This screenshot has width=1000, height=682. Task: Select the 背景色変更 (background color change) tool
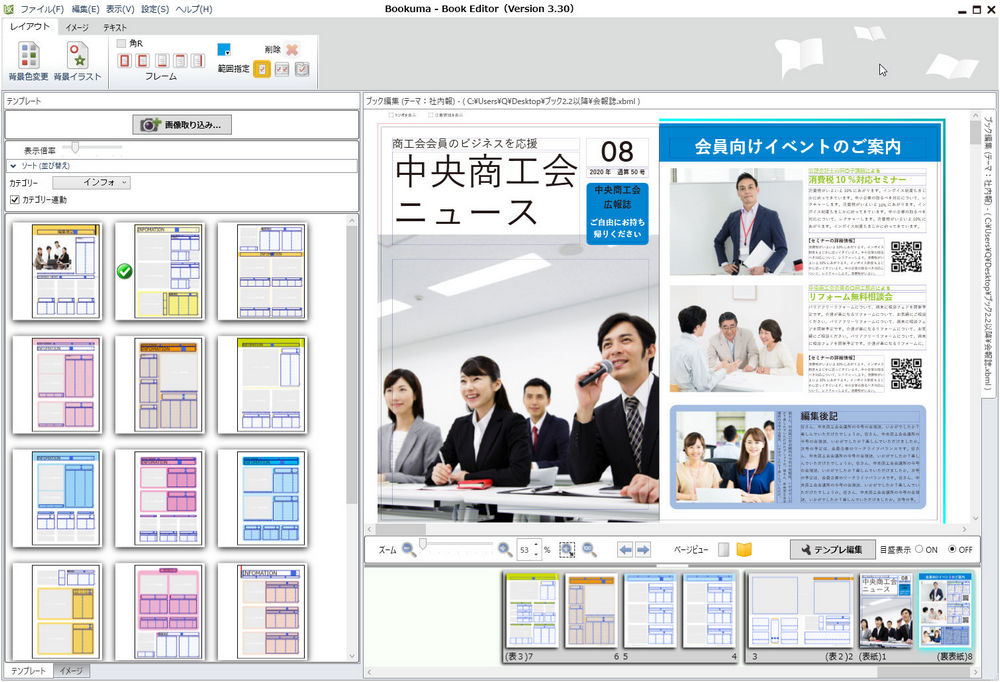point(28,57)
